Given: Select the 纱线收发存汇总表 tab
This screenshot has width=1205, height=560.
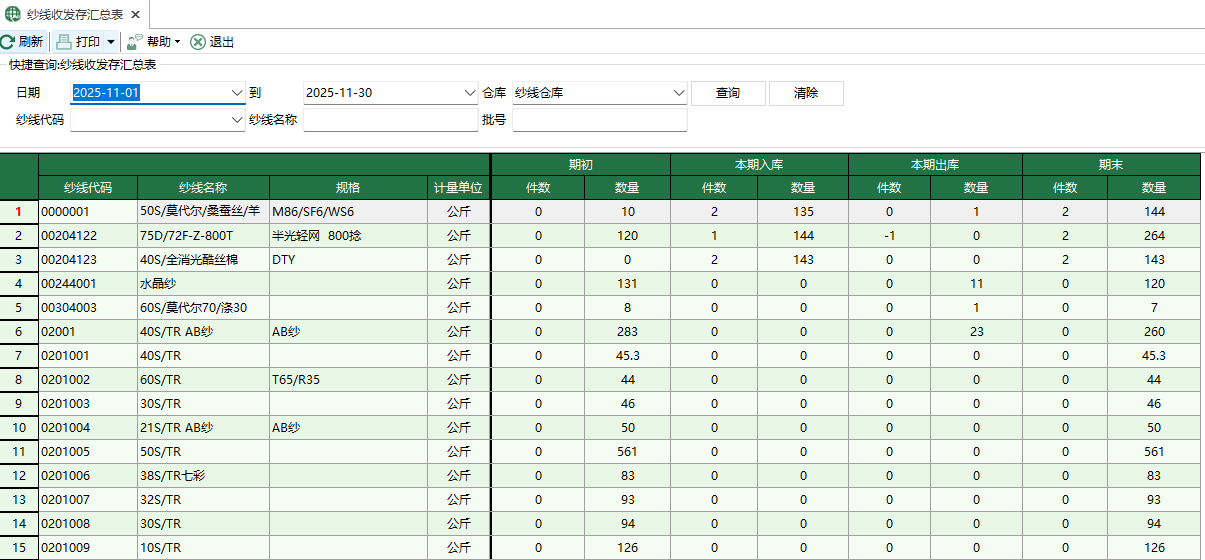Looking at the screenshot, I should (70, 14).
